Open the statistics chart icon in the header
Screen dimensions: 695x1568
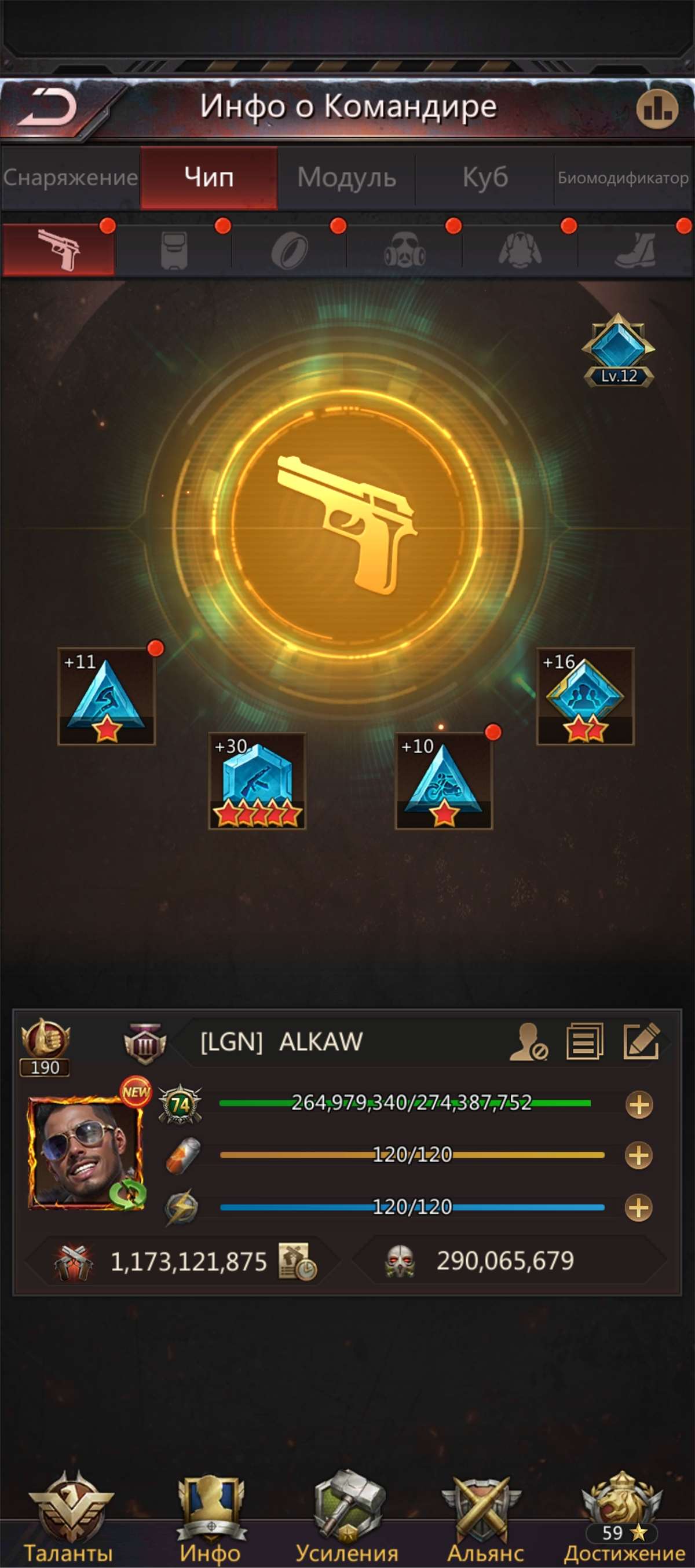tap(657, 108)
